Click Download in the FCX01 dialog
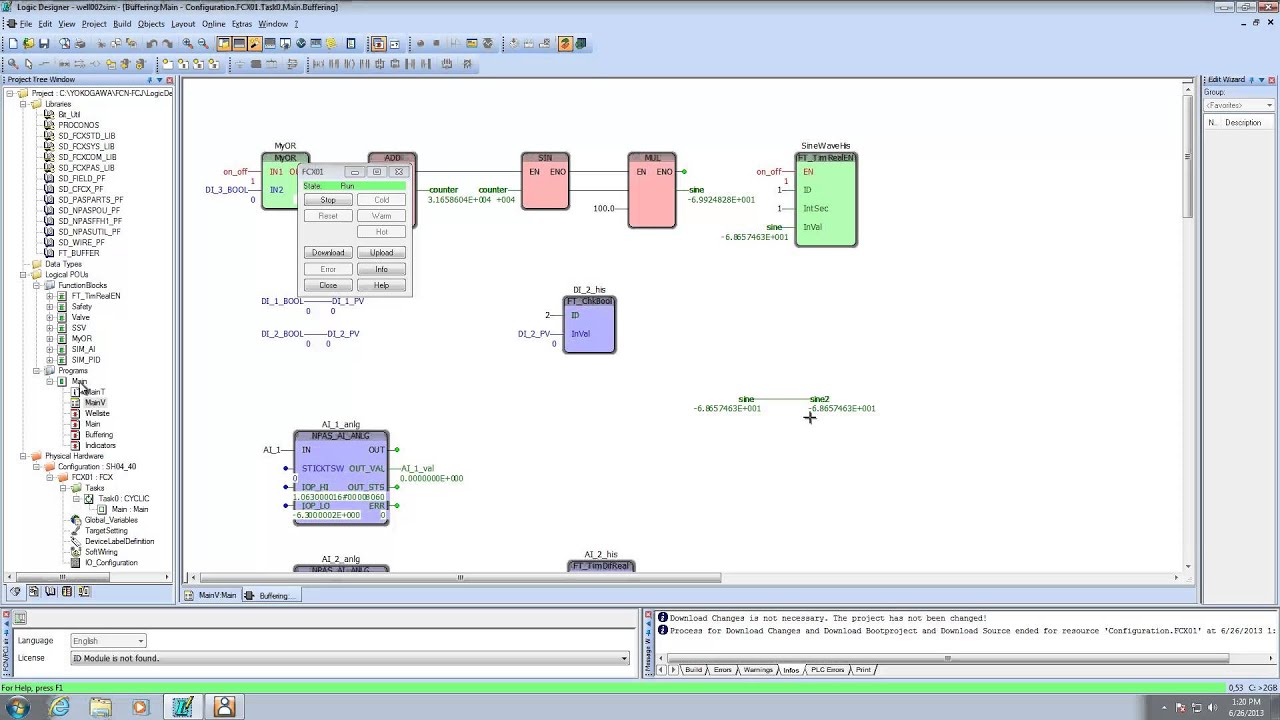Viewport: 1280px width, 720px height. (x=328, y=252)
